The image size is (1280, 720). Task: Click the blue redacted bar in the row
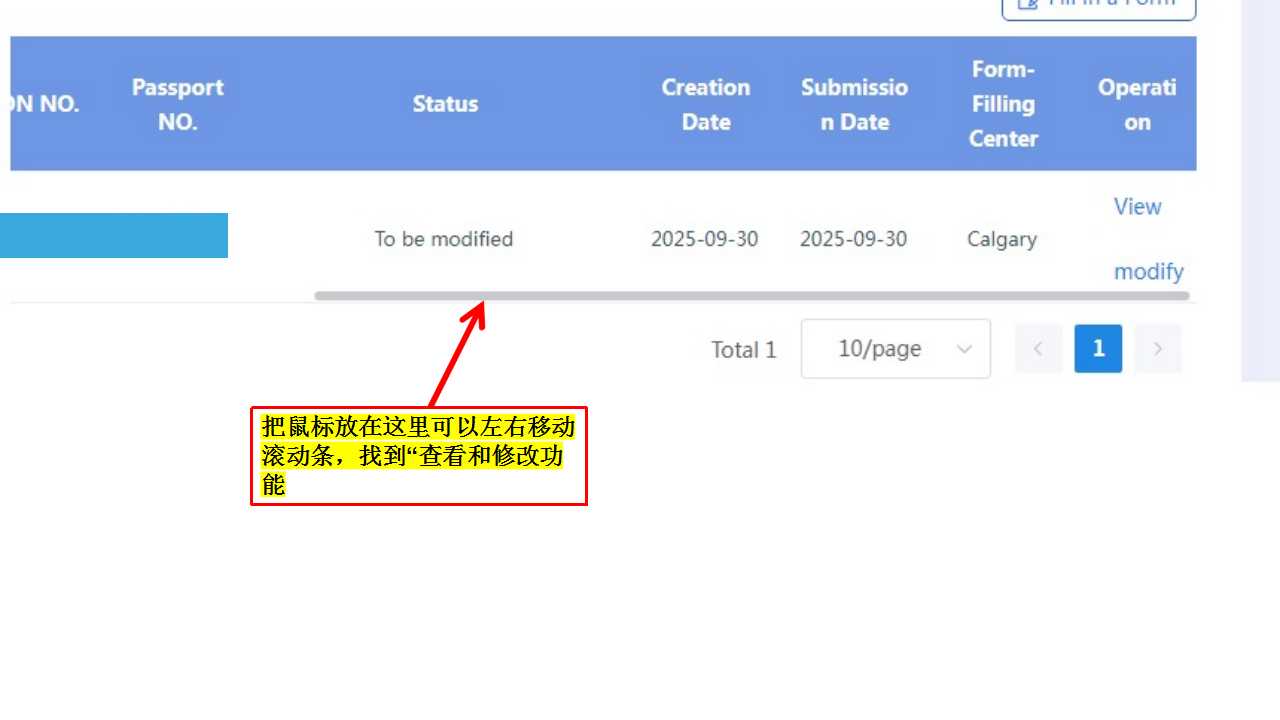(x=113, y=235)
